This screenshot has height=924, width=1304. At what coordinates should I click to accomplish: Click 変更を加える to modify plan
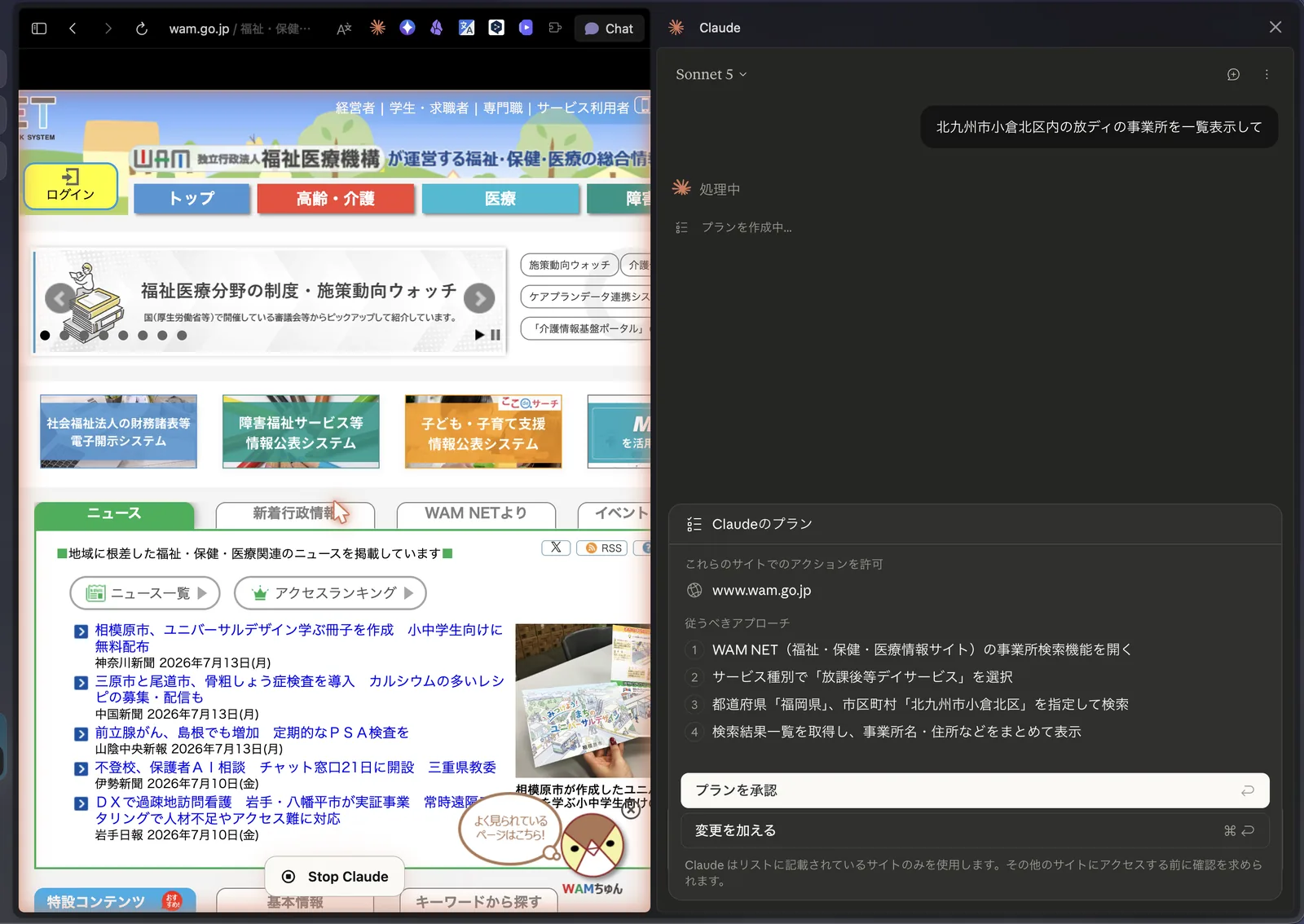pos(975,830)
